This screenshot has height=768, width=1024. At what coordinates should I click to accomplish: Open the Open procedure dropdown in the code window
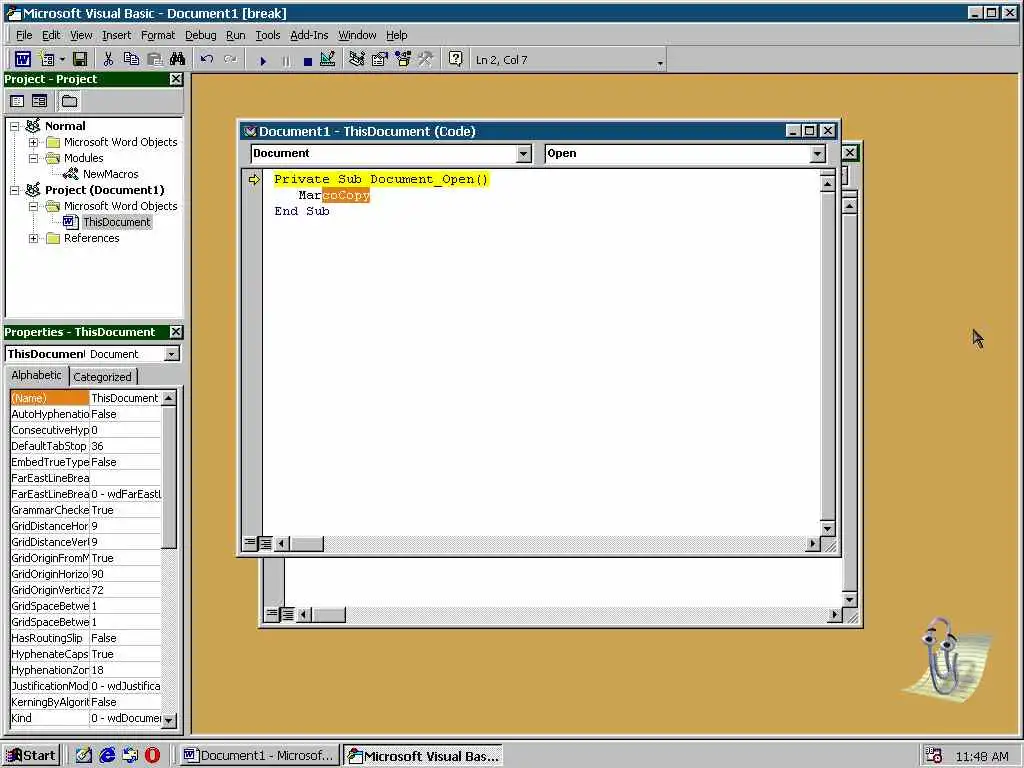tap(818, 153)
